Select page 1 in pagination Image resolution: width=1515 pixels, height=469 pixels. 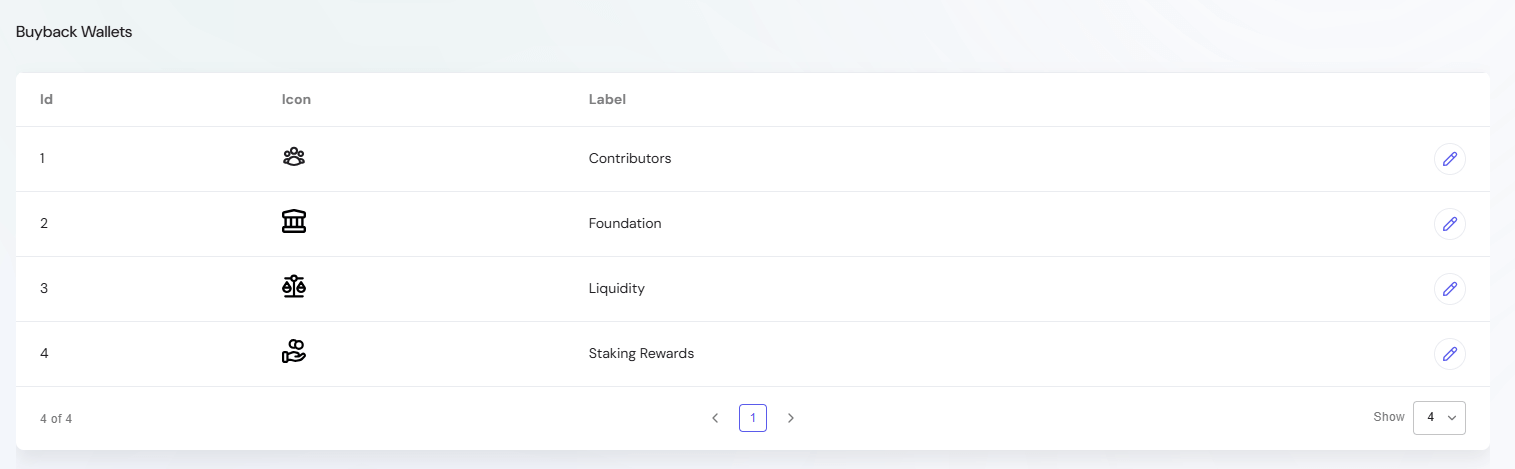[753, 418]
